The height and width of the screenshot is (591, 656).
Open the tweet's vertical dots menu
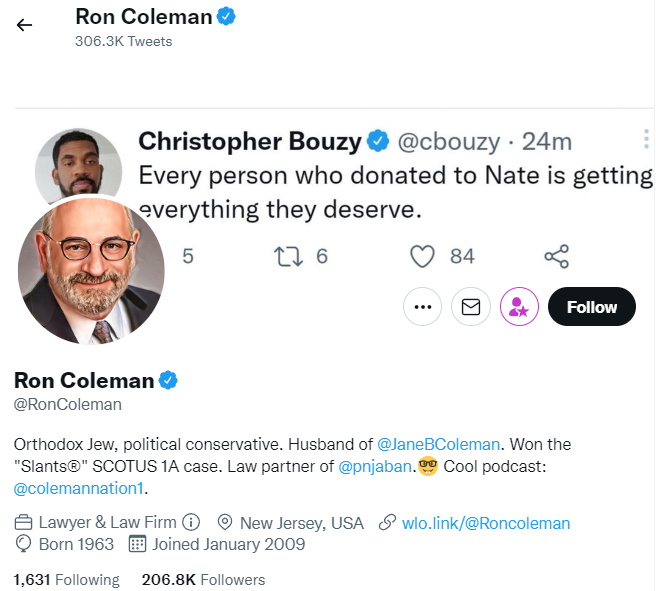(x=646, y=139)
